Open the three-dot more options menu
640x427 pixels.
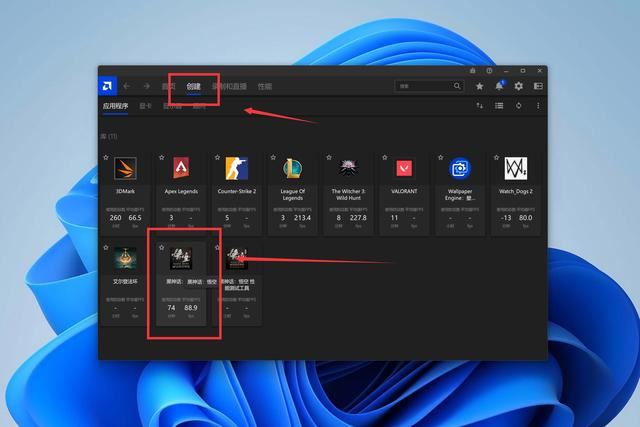[x=538, y=106]
